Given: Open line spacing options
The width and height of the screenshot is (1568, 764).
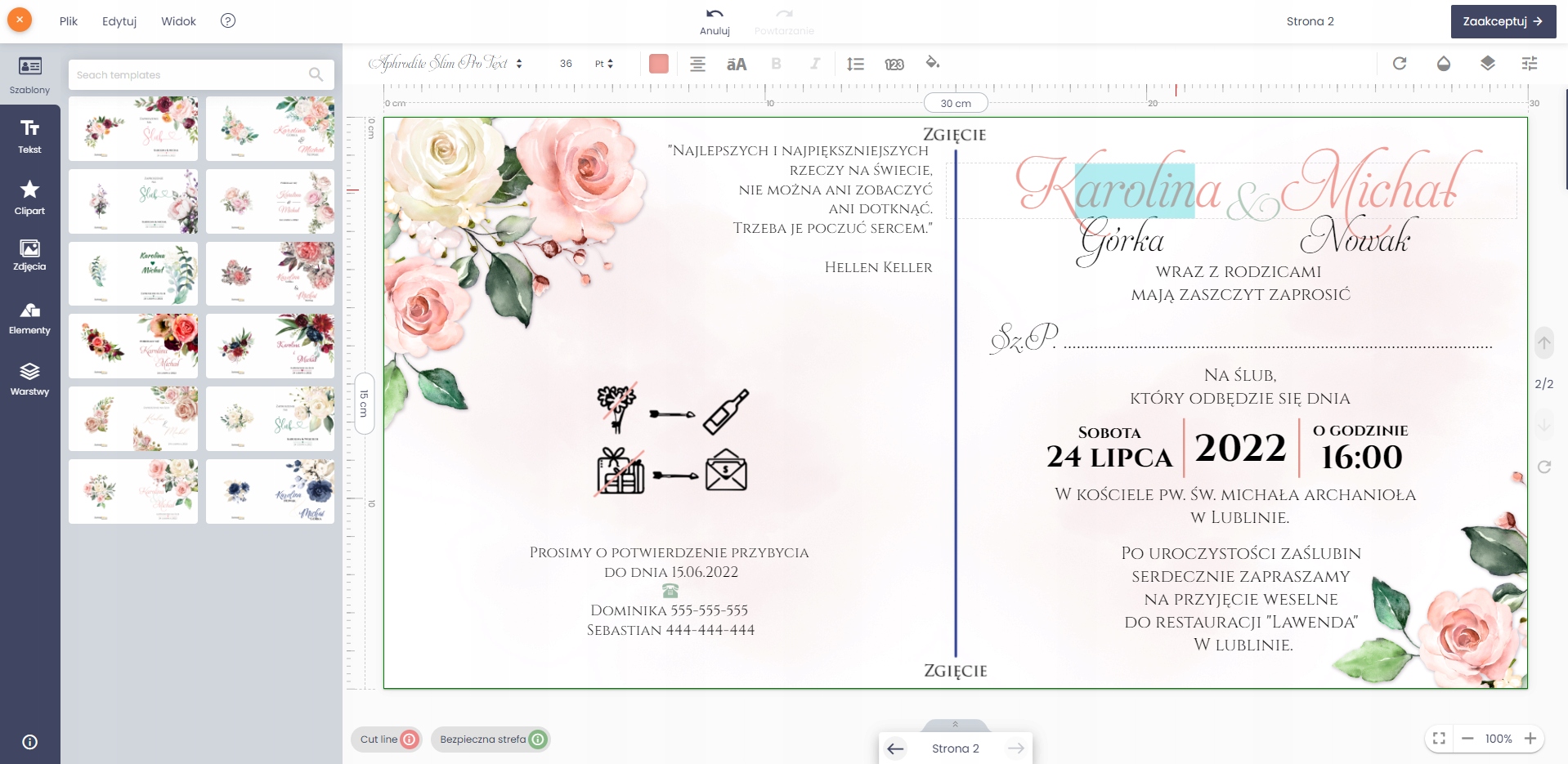Looking at the screenshot, I should [855, 64].
